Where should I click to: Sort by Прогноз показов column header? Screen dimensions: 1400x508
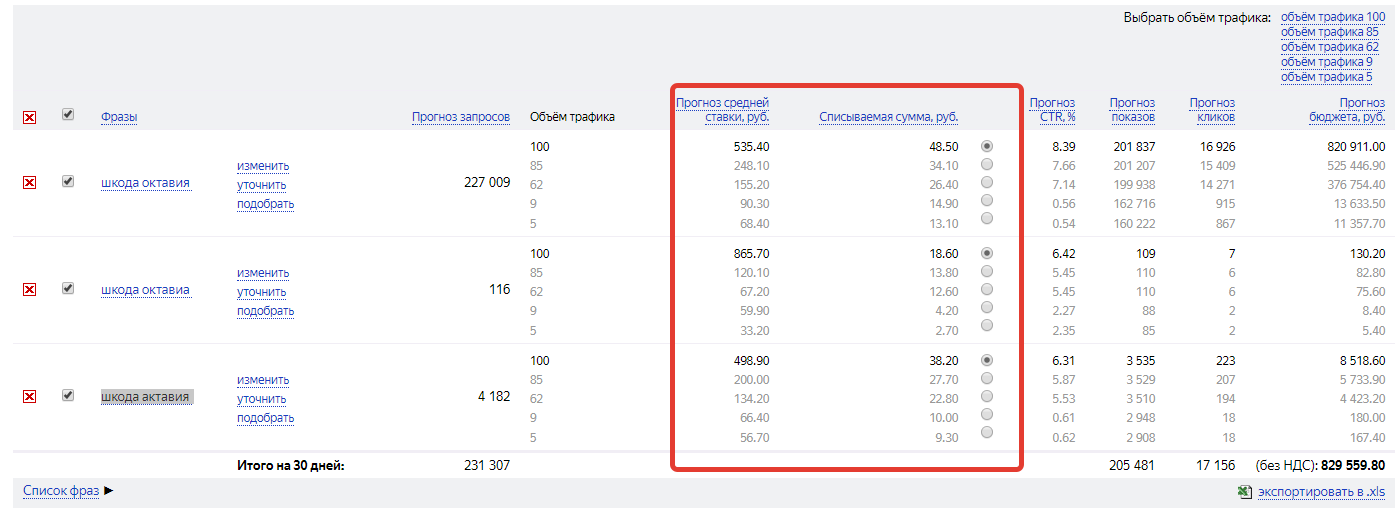pos(1132,109)
